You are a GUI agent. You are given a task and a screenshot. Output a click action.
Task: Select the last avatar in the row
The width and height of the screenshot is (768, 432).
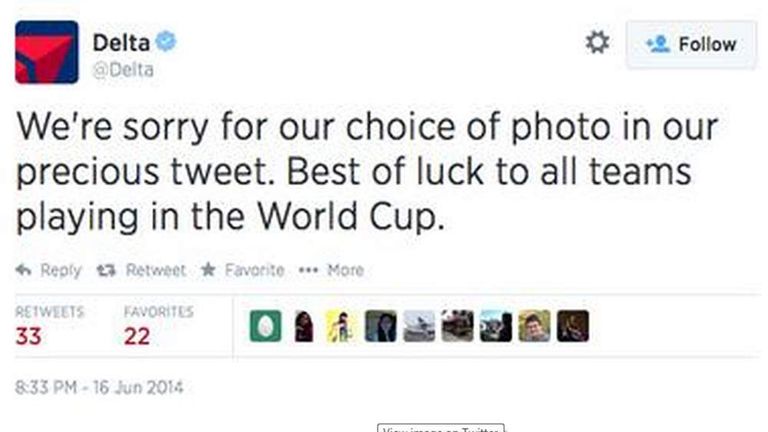[x=573, y=326]
